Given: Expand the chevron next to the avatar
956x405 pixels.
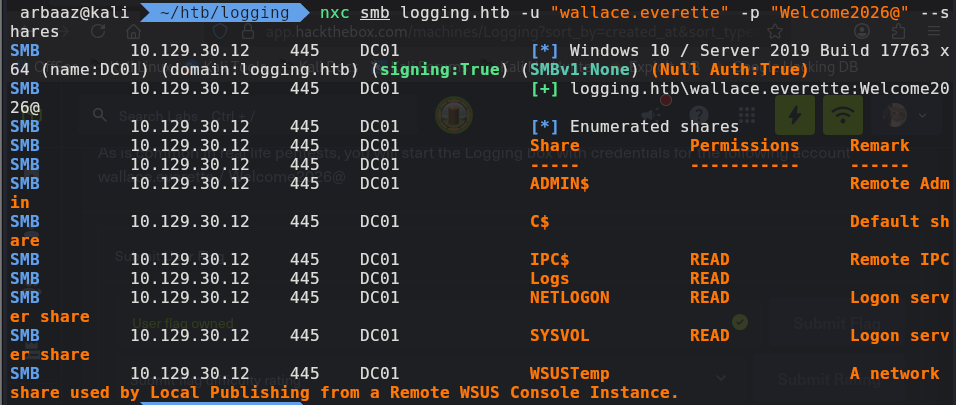Looking at the screenshot, I should coord(922,114).
